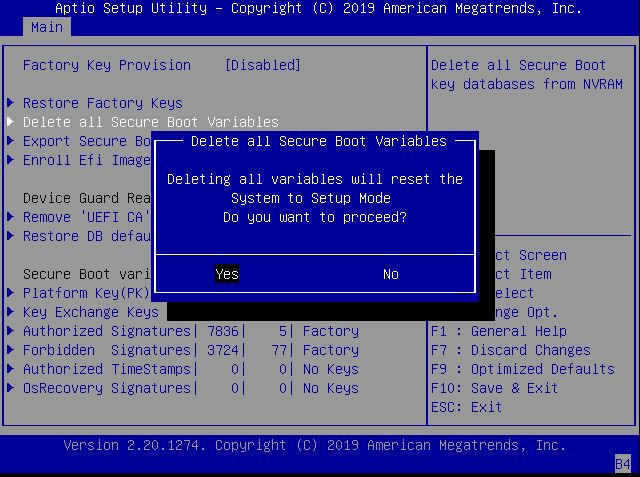The image size is (640, 477).
Task: Click the 7836 size value
Action: (x=223, y=331)
